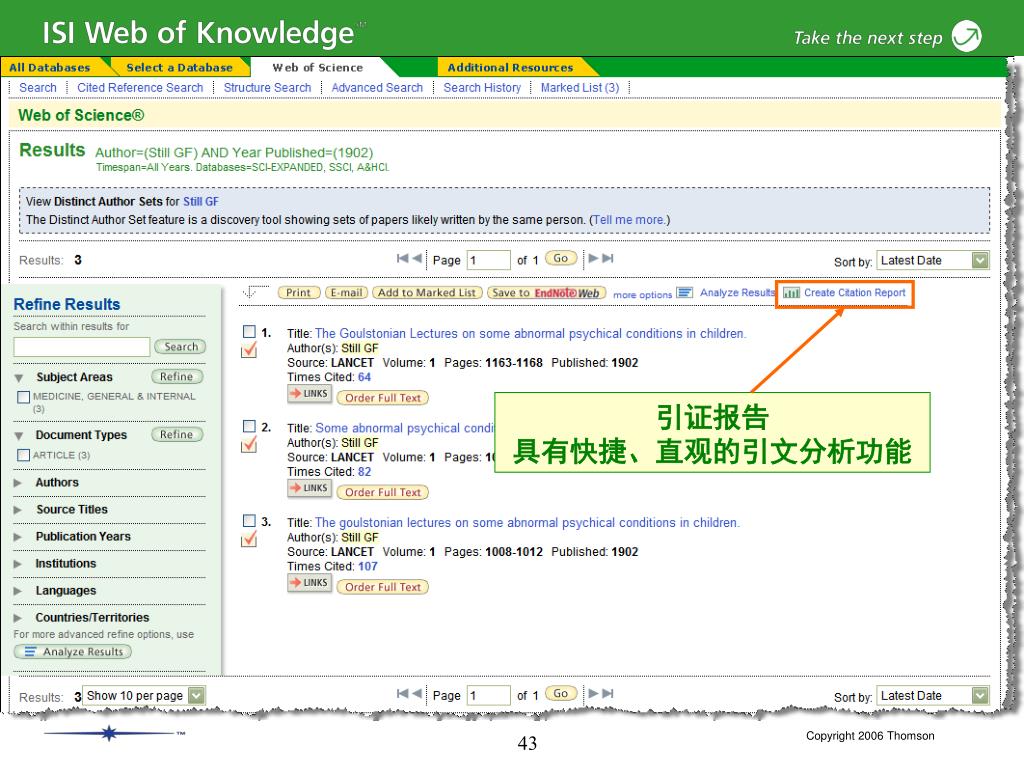Select checkbox for result 3

(x=249, y=521)
